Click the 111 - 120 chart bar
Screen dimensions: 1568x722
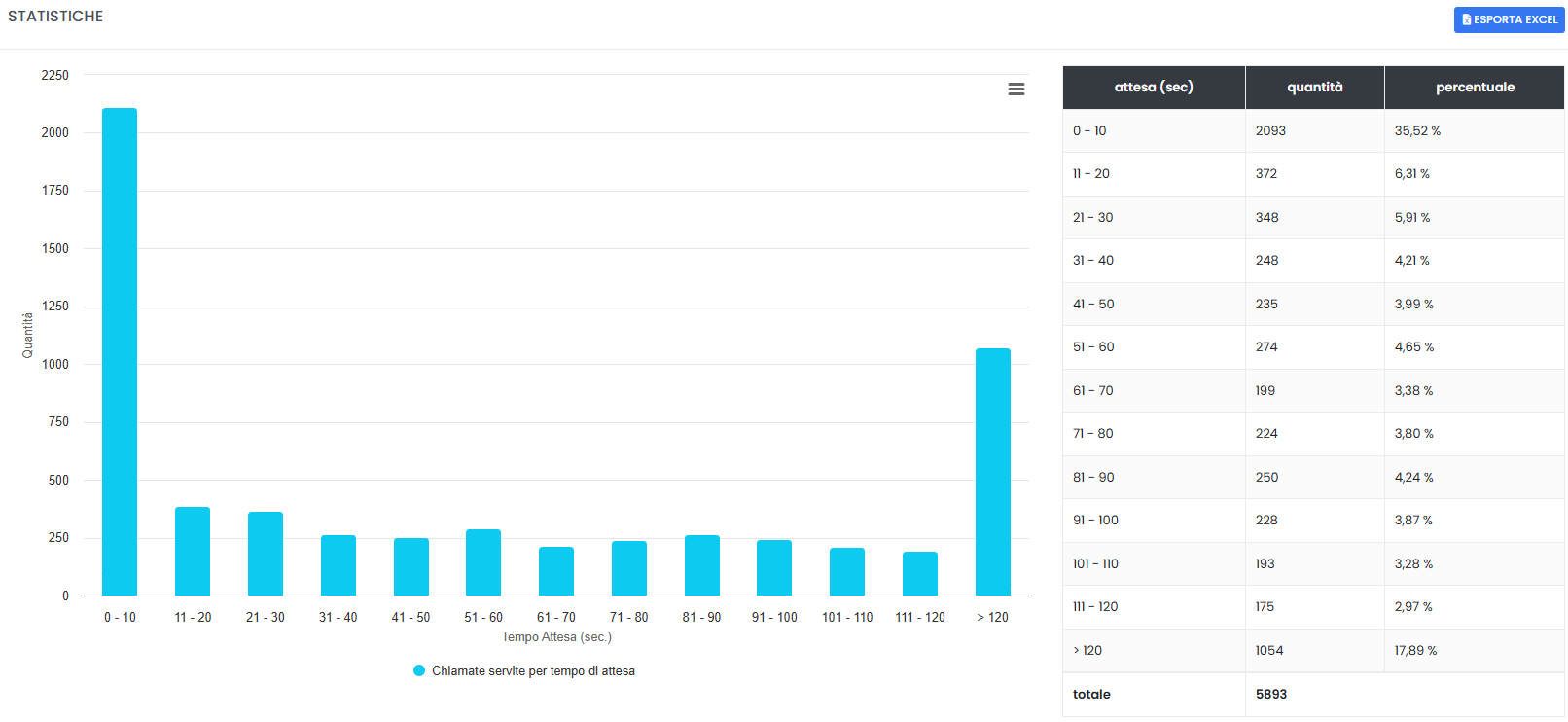tap(920, 573)
